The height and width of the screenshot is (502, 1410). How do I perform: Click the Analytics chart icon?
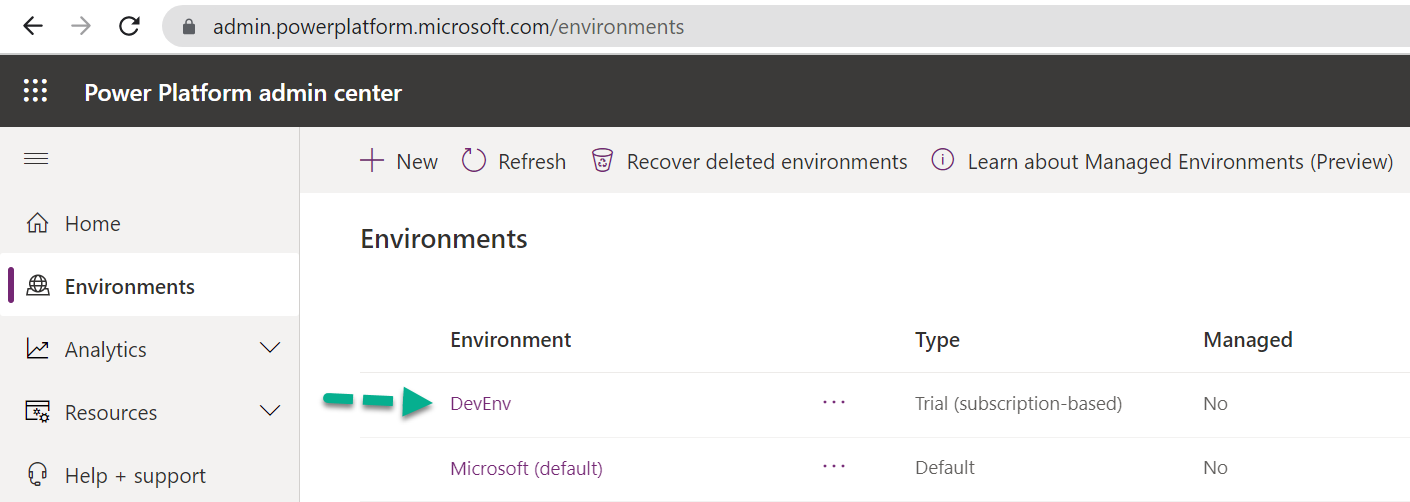38,350
